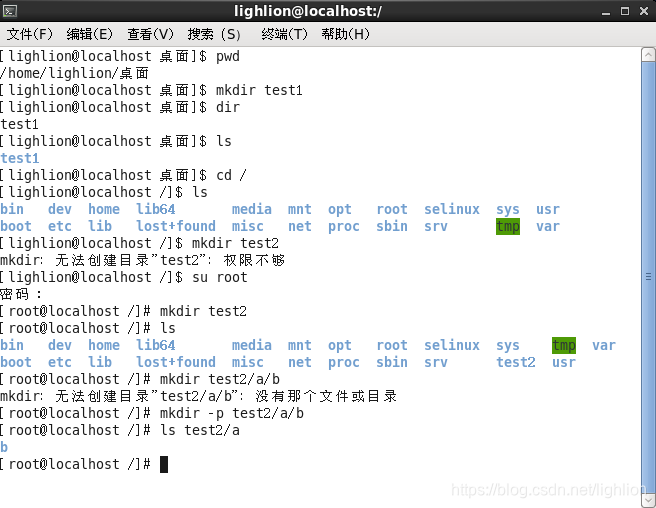Open the 文件(F) menu
This screenshot has width=656, height=508.
point(29,34)
